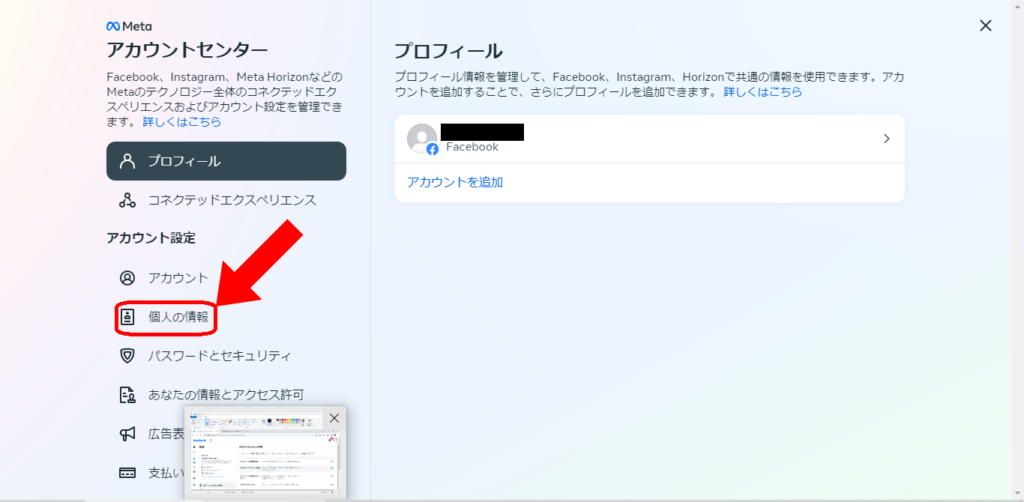Click the document icon beside あなたの情報とアクセス許可
This screenshot has height=502, width=1024.
(127, 395)
